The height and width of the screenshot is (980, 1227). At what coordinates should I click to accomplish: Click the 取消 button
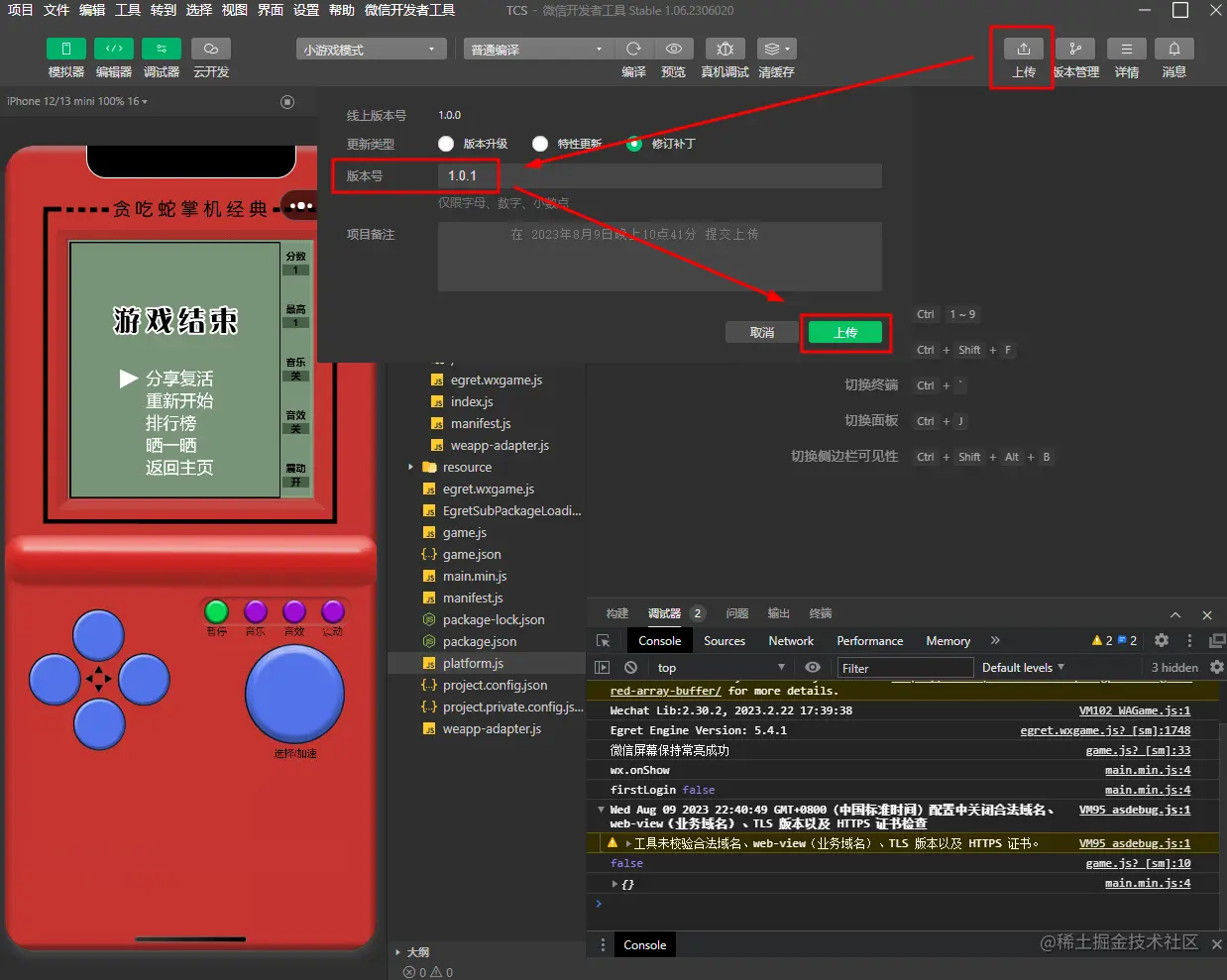[762, 332]
